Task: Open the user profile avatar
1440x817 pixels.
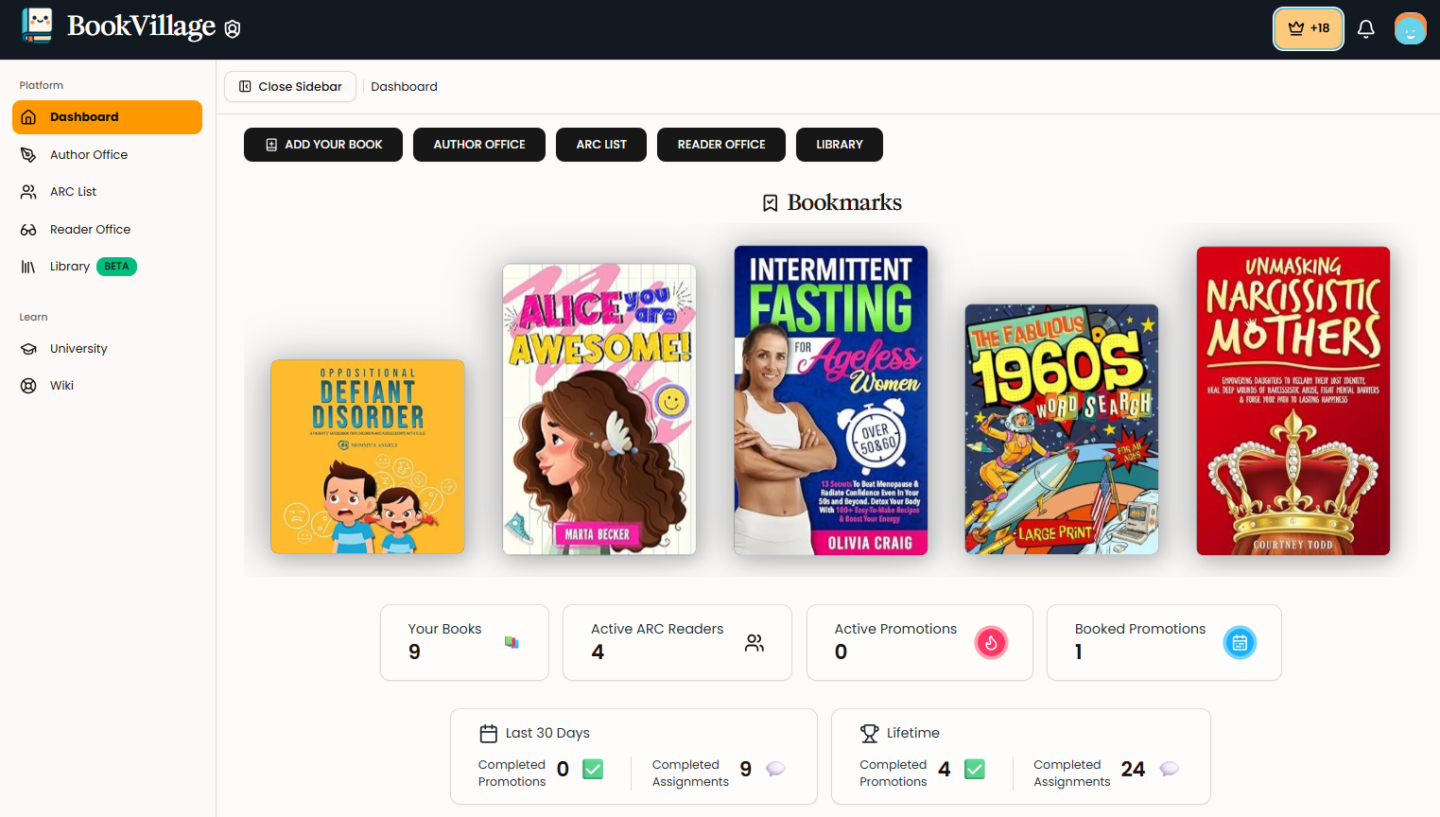Action: (x=1410, y=29)
